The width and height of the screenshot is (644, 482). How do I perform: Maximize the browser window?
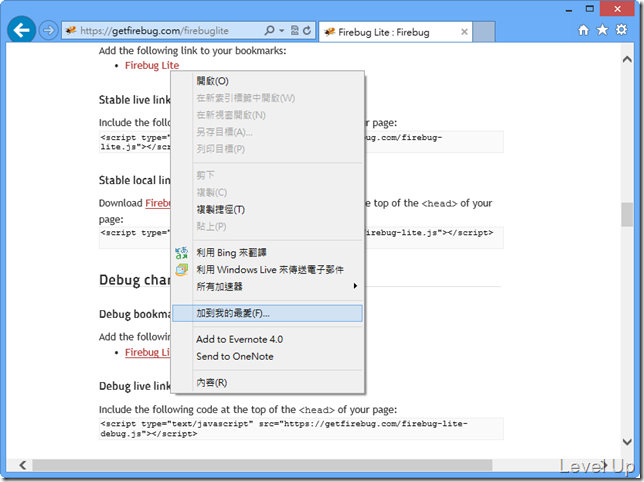coord(590,9)
